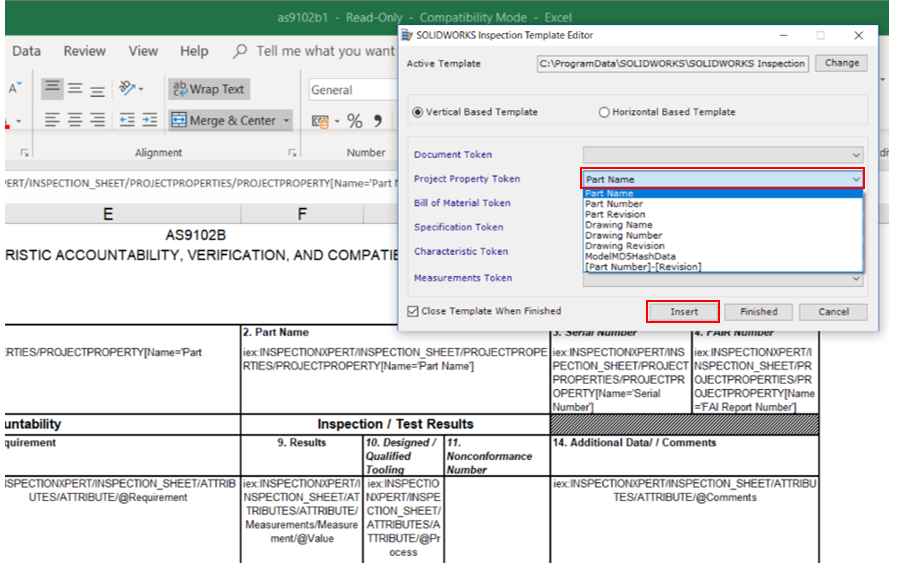897x563 pixels.
Task: Choose Drawing Revision in the token list
Action: 723,245
